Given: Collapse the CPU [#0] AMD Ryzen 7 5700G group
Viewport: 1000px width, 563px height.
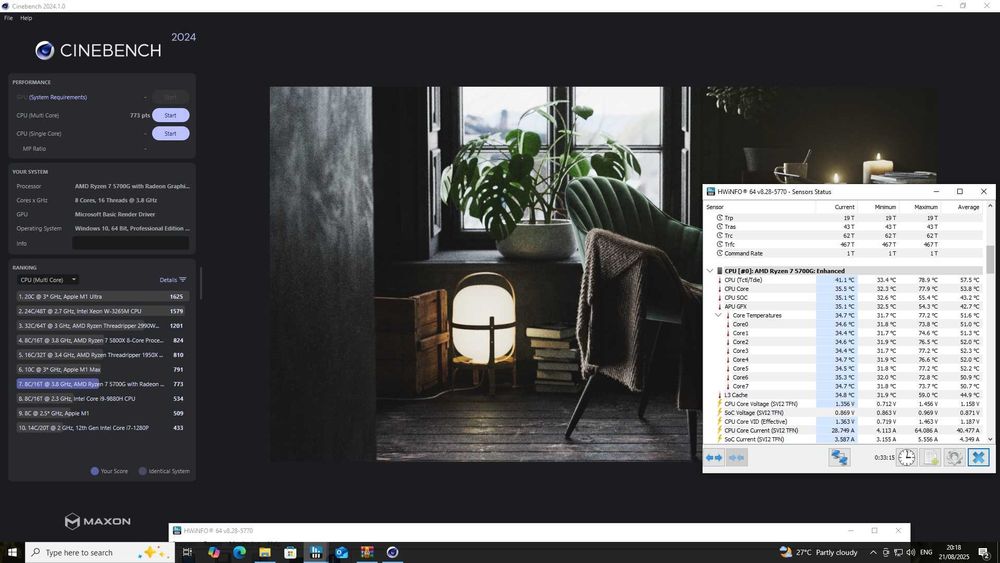Looking at the screenshot, I should 710,271.
